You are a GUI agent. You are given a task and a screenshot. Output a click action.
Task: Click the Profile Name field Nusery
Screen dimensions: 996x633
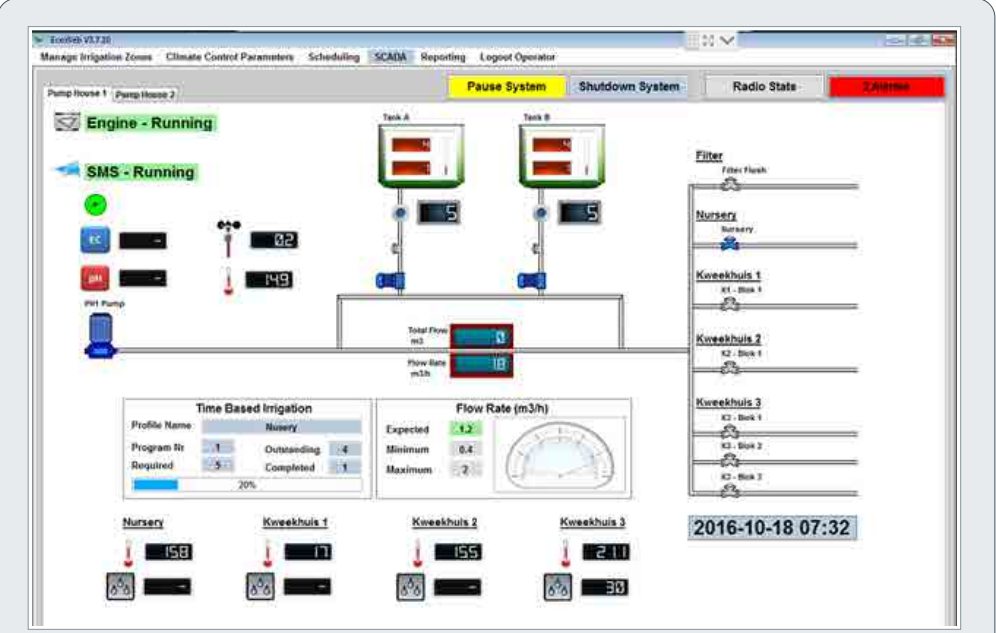tap(281, 427)
